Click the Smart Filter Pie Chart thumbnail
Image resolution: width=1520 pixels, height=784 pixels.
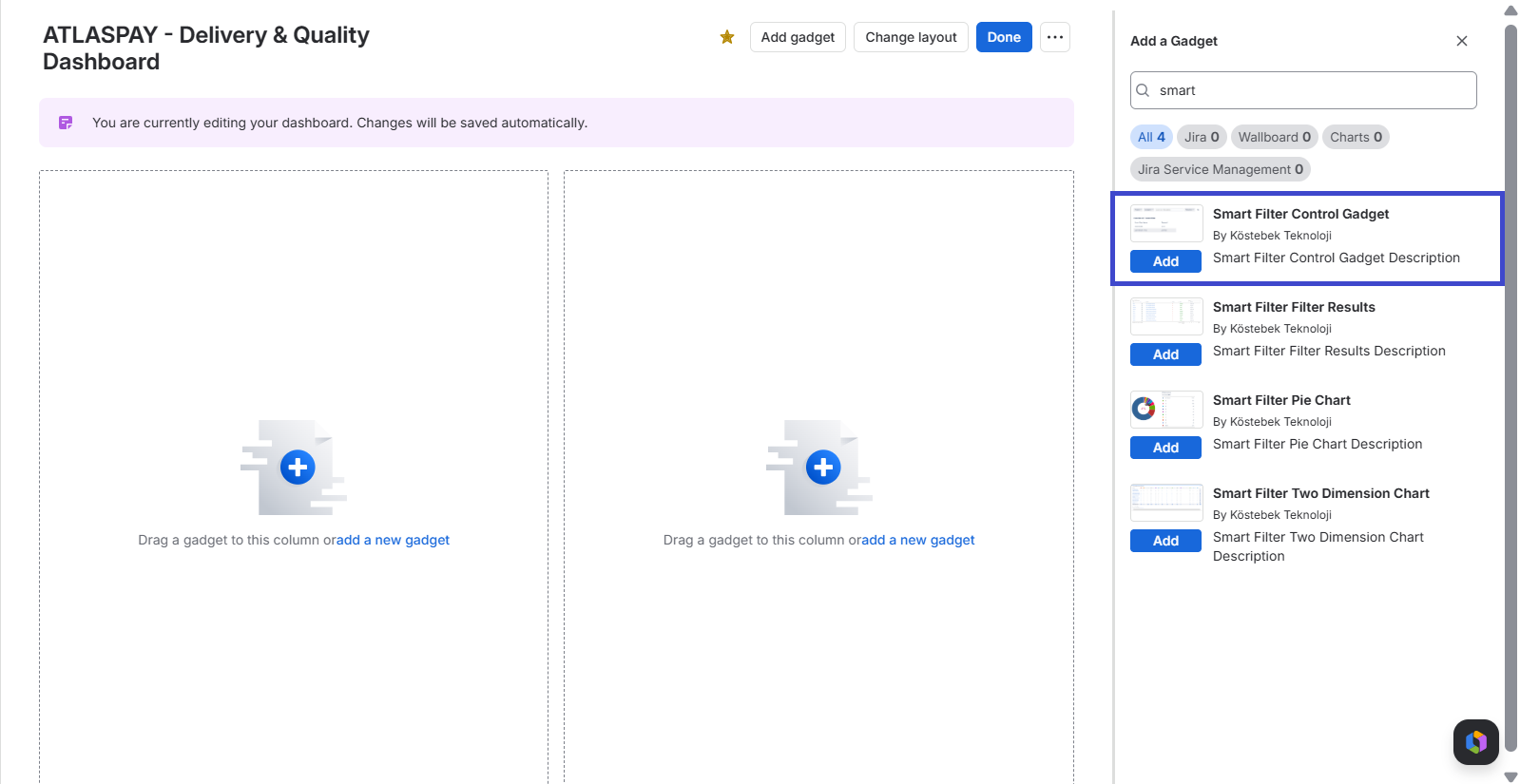point(1166,410)
